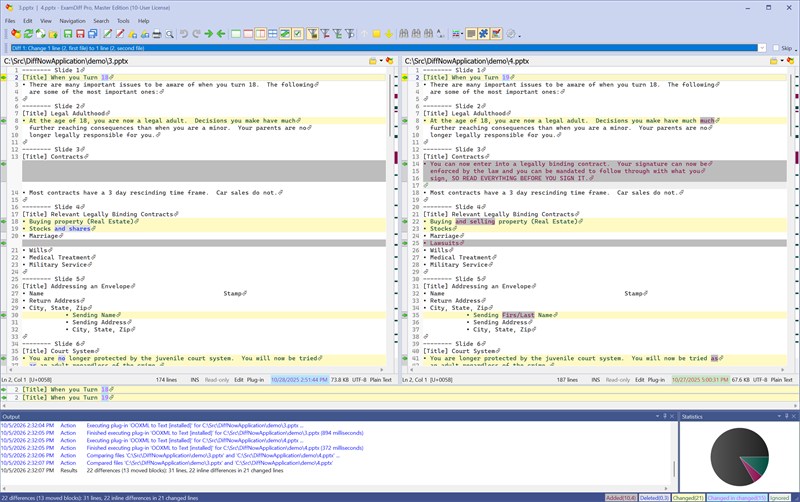Click the Added legend box in status bar

(620, 497)
